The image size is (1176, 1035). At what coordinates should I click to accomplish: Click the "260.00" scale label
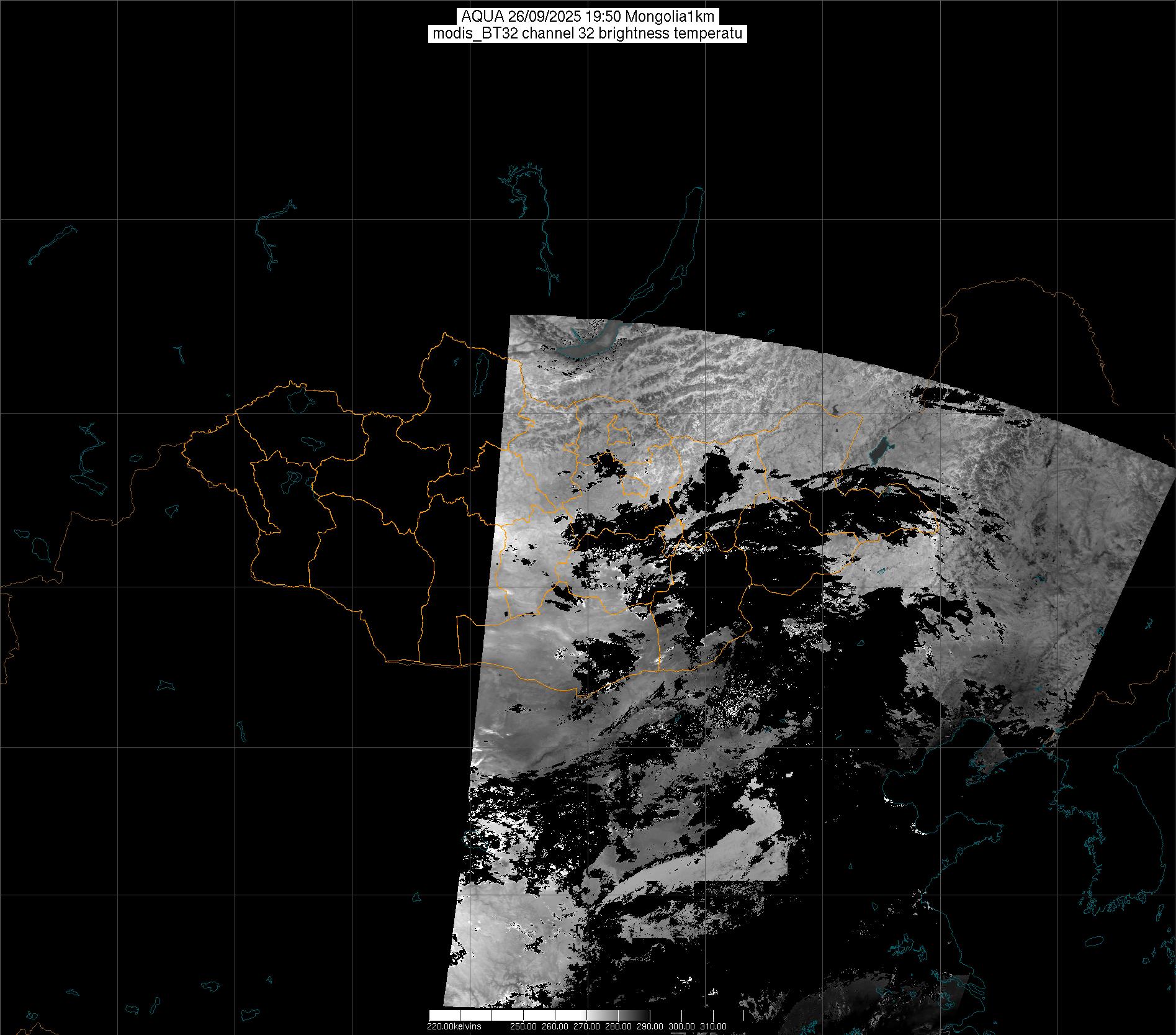(554, 1026)
